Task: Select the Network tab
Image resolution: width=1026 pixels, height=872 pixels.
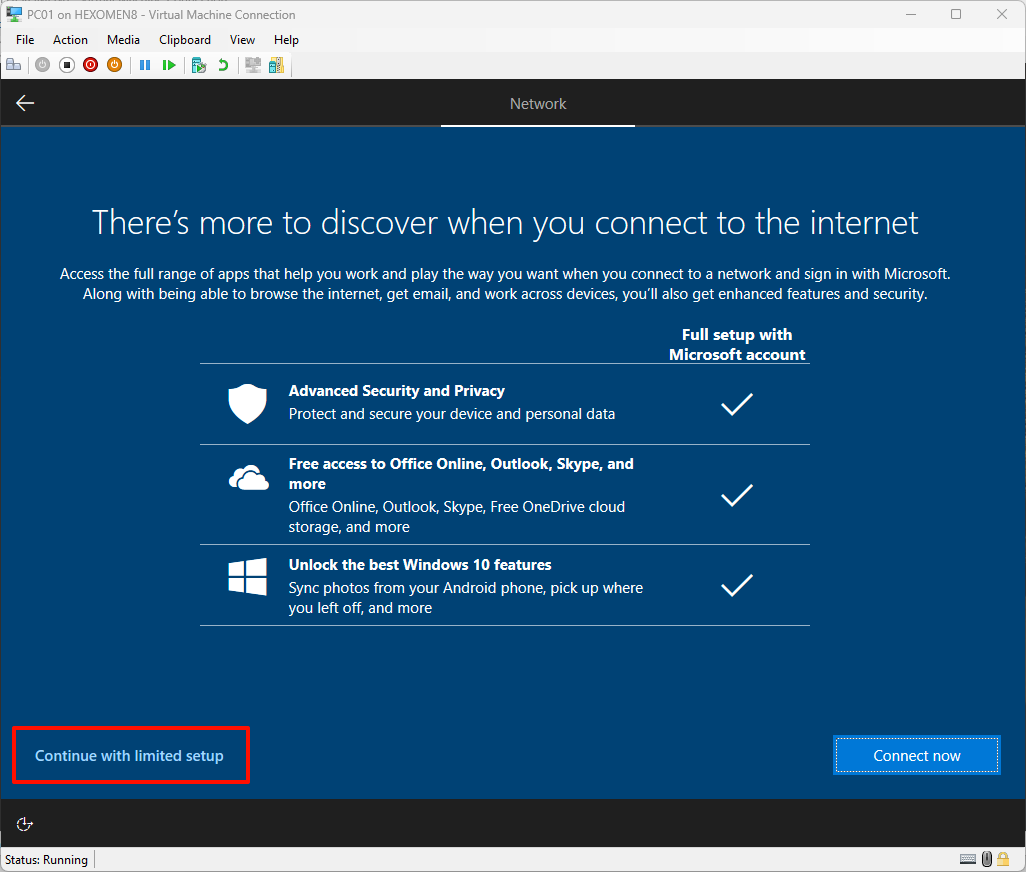Action: 538,103
